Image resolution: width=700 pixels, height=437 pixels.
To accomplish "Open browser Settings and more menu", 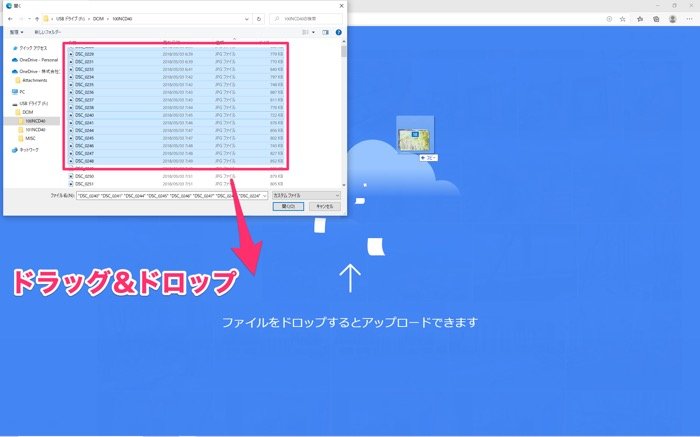I will coord(689,19).
